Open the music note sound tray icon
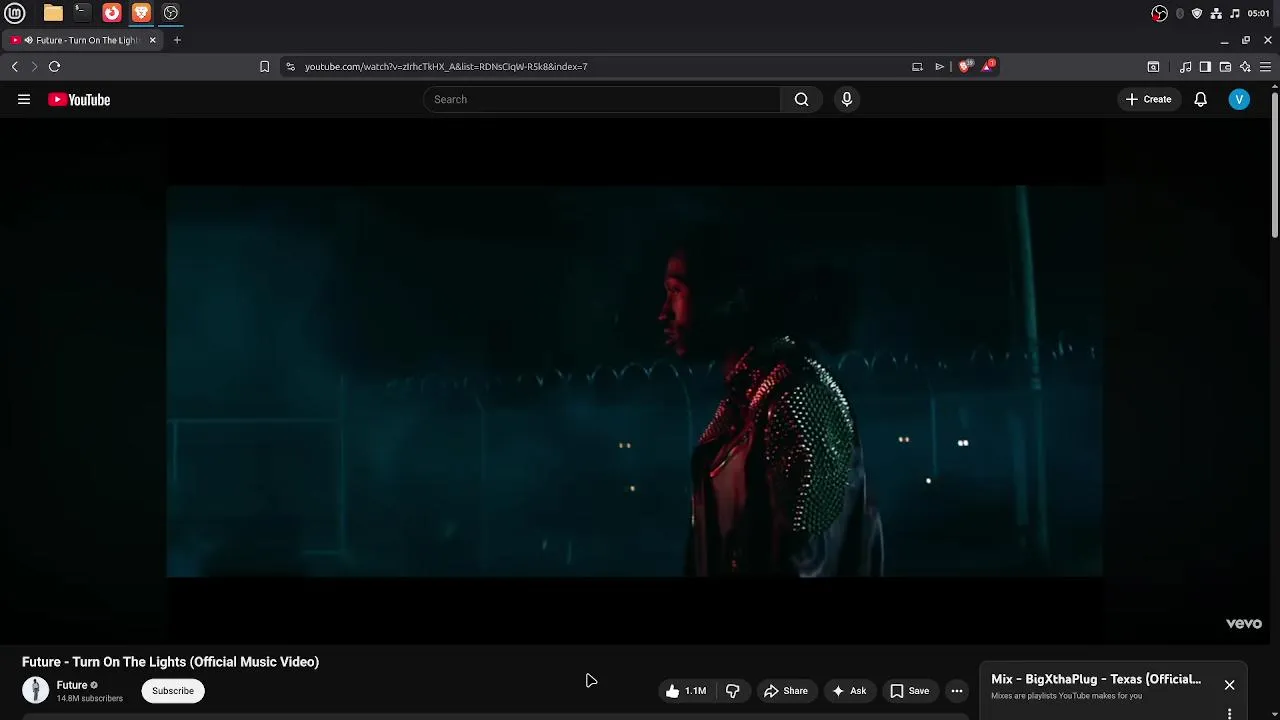 [x=1235, y=13]
